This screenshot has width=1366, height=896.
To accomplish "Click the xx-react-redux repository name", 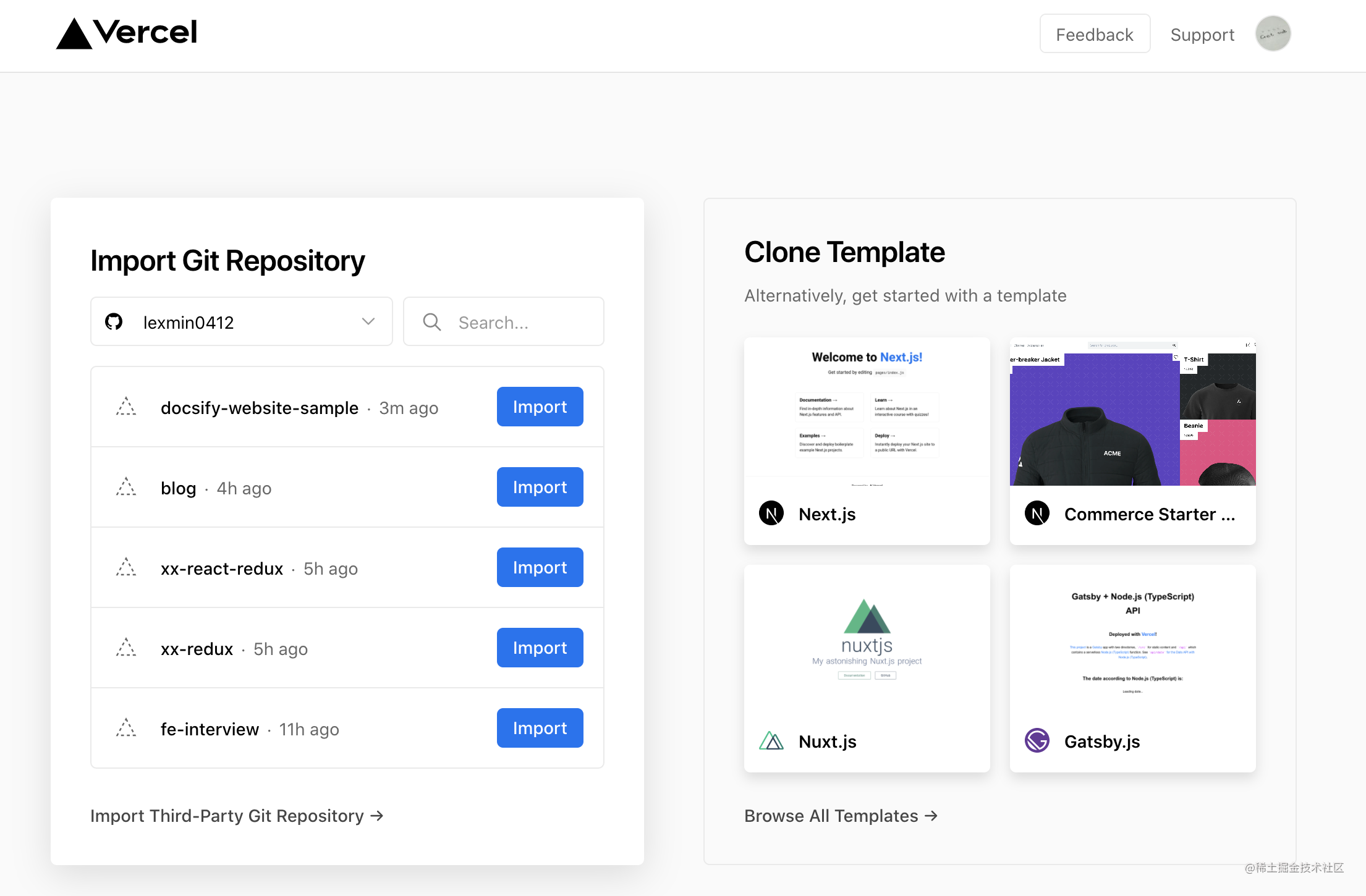I will coord(222,568).
